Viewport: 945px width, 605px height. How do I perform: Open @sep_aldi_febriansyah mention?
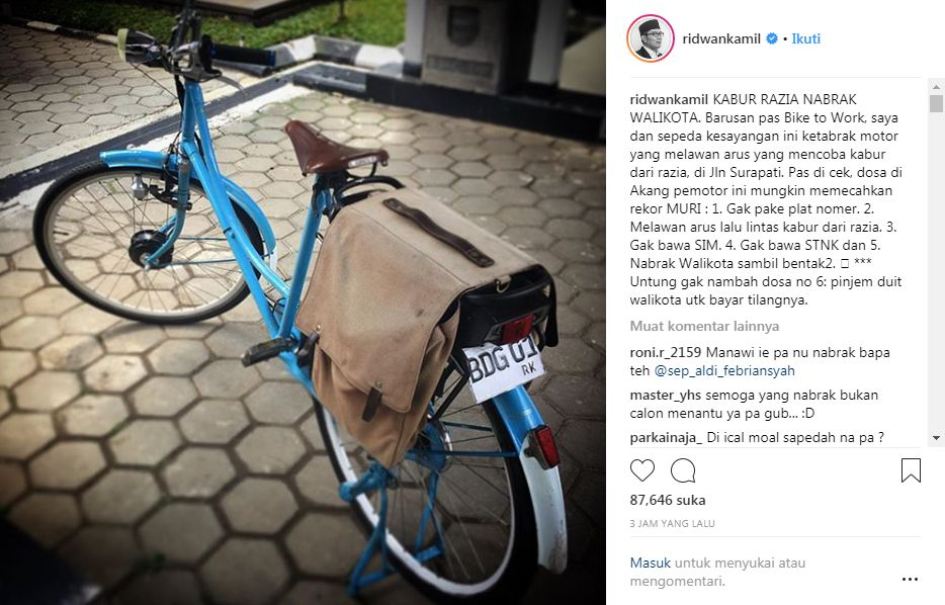[x=724, y=371]
